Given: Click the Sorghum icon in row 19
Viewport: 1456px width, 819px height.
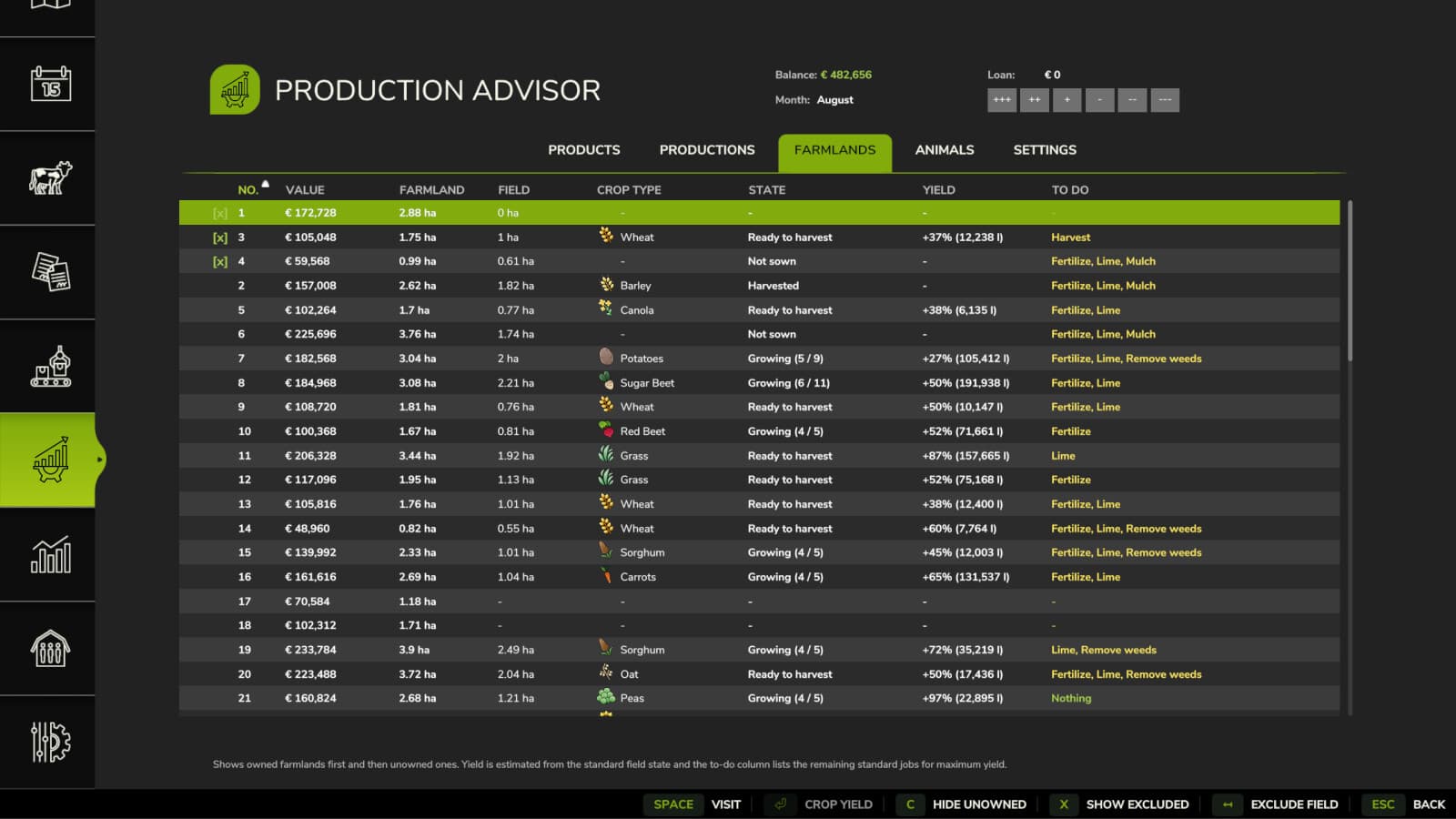Looking at the screenshot, I should point(606,649).
